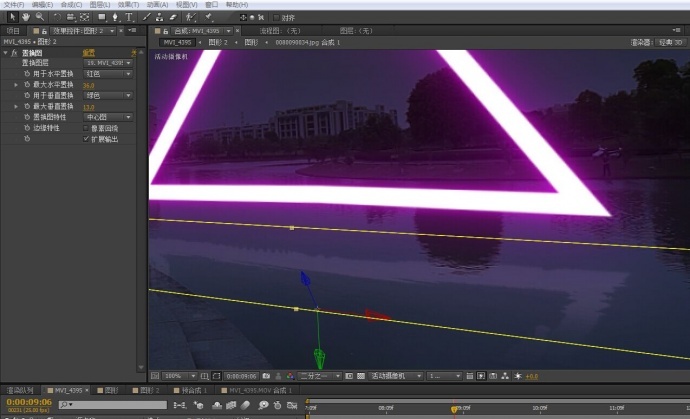Open the 置换图特性 中心图 dropdown
This screenshot has width=690, height=419.
108,117
